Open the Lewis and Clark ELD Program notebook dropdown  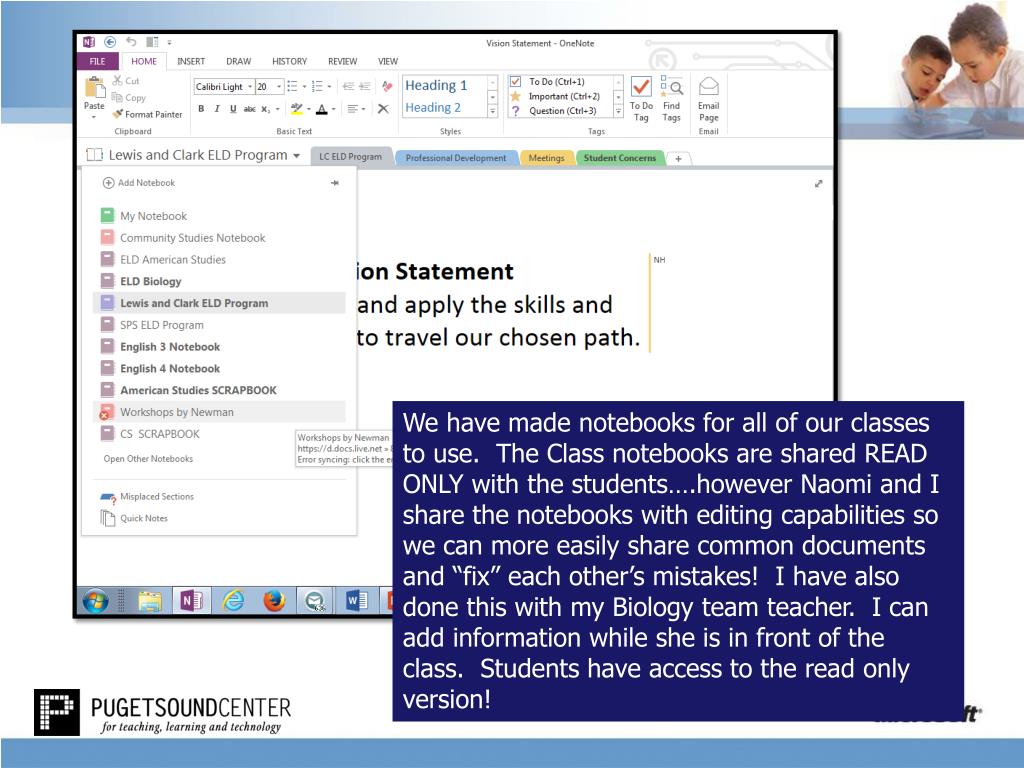(x=296, y=155)
